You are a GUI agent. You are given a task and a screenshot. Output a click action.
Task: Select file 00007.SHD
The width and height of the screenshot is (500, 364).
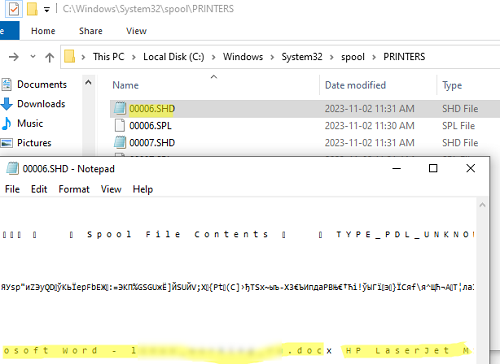[152, 143]
